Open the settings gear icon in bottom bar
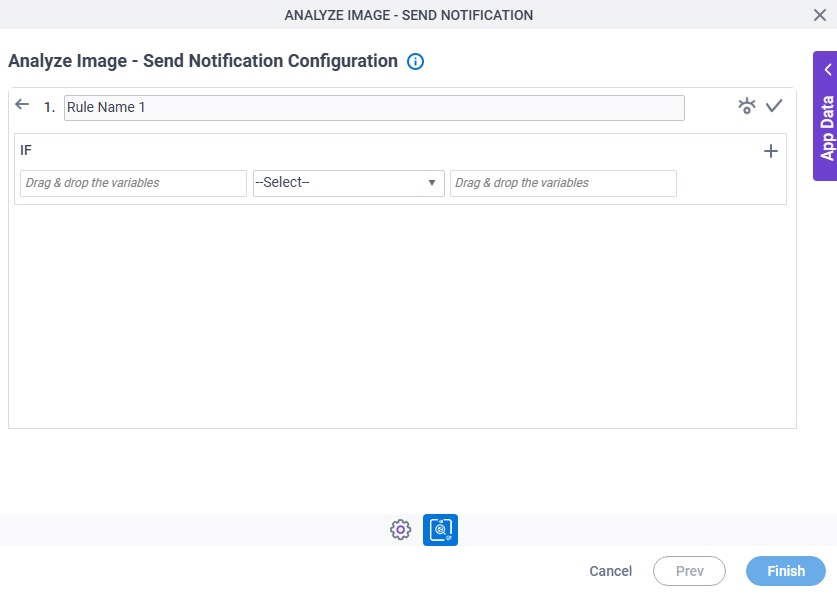Image resolution: width=837 pixels, height=596 pixels. click(x=400, y=530)
